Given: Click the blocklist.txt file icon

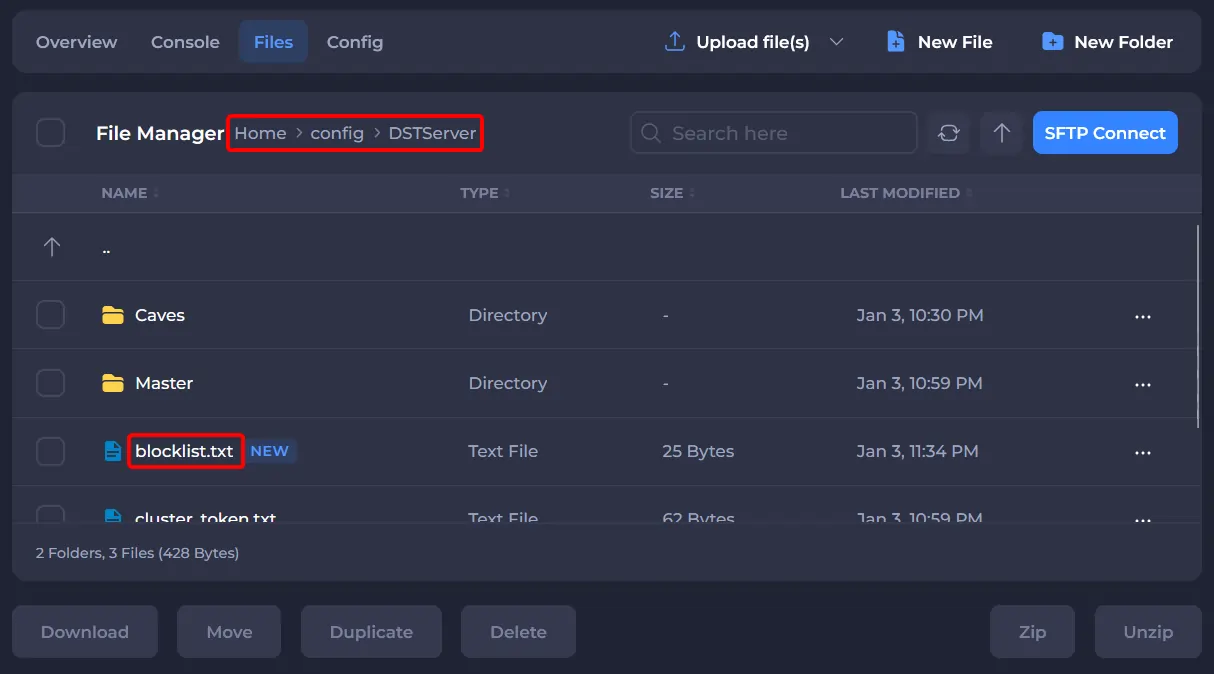Looking at the screenshot, I should point(113,451).
